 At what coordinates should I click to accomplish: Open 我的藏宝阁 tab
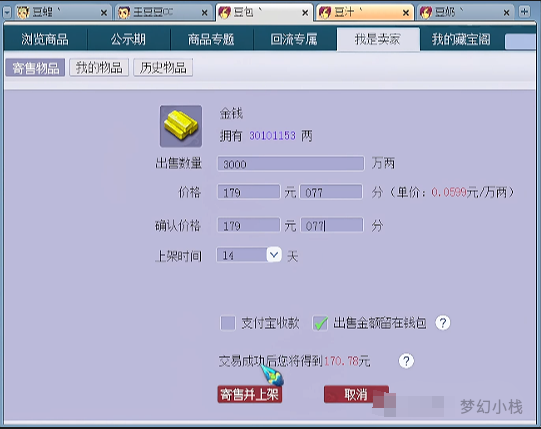(461, 39)
